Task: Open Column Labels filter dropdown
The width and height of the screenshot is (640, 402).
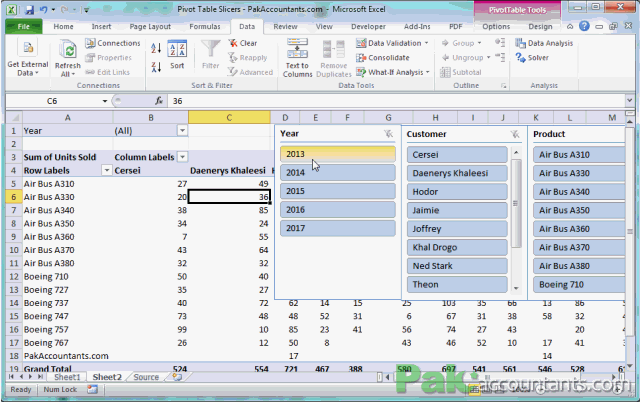Action: tap(182, 157)
